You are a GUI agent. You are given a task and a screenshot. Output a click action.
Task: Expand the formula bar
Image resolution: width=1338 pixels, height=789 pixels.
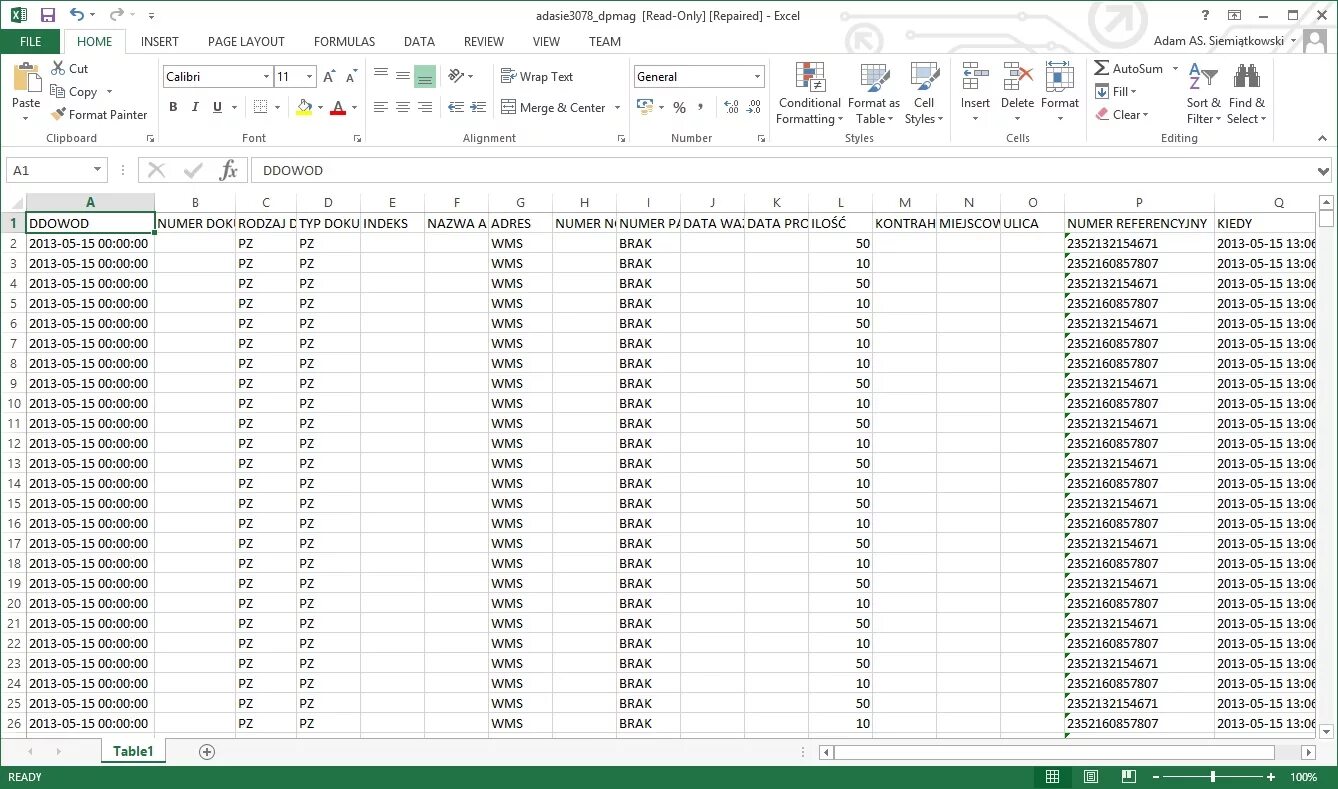coord(1325,171)
